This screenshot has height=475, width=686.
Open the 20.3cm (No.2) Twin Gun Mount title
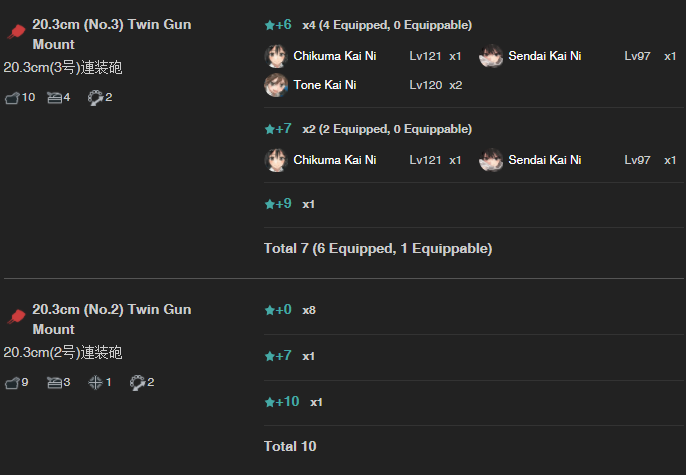[112, 319]
